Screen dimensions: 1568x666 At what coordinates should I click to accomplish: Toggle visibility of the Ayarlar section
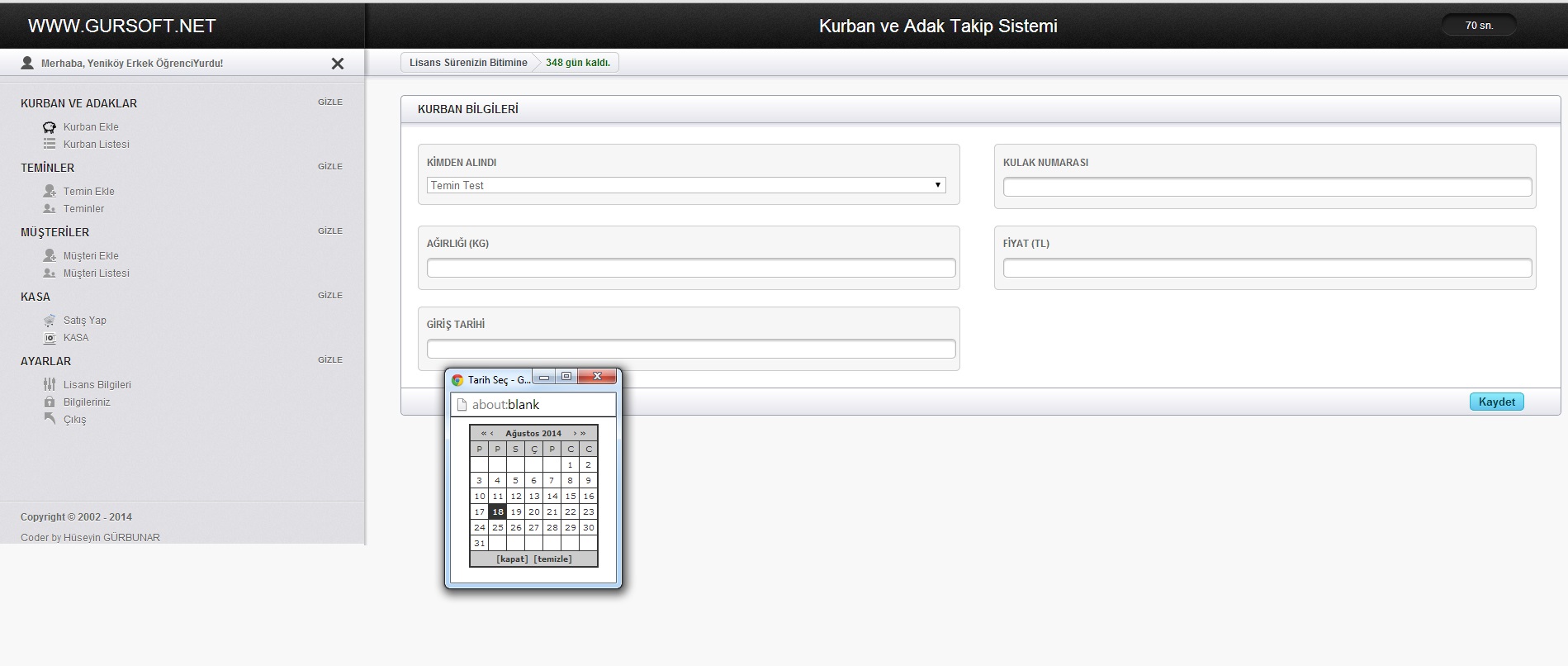point(329,360)
